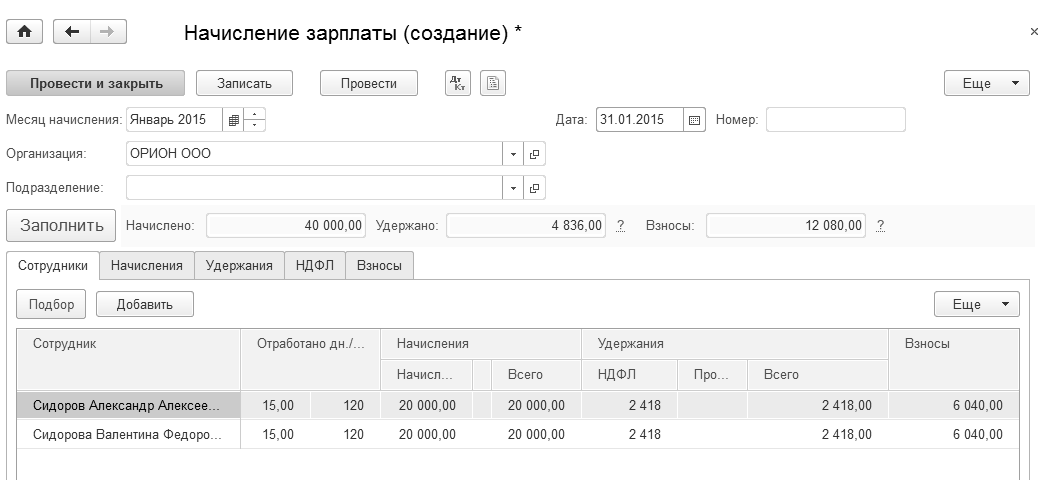
Task: Click the Месяц начисления stepper arrows
Action: click(255, 120)
